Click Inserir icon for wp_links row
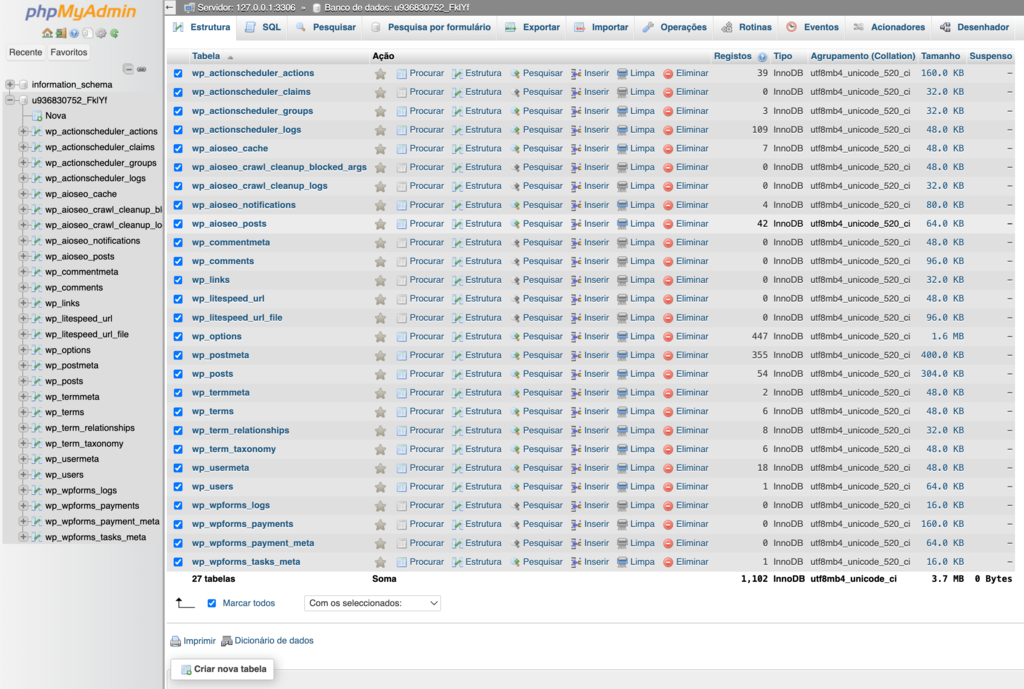 (x=576, y=280)
